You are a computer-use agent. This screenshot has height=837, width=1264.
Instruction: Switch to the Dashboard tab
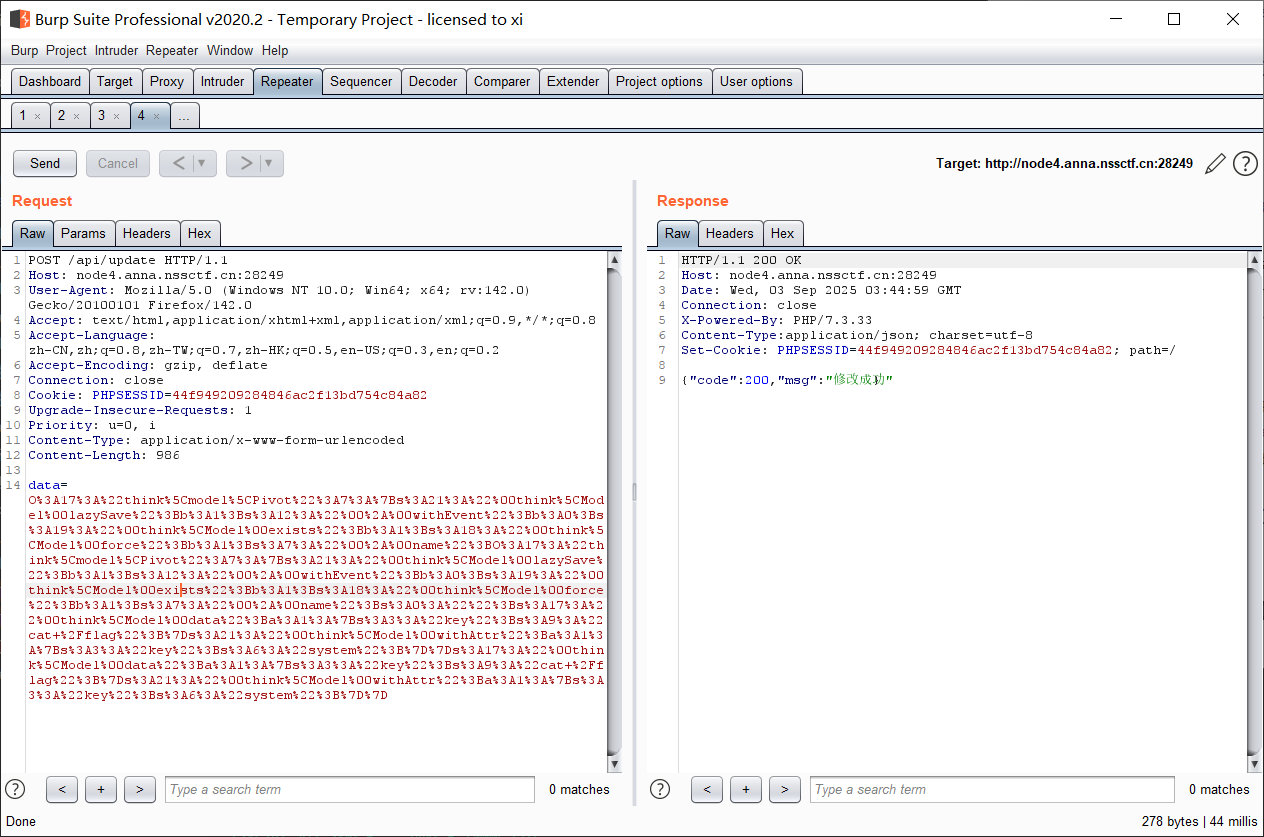50,82
